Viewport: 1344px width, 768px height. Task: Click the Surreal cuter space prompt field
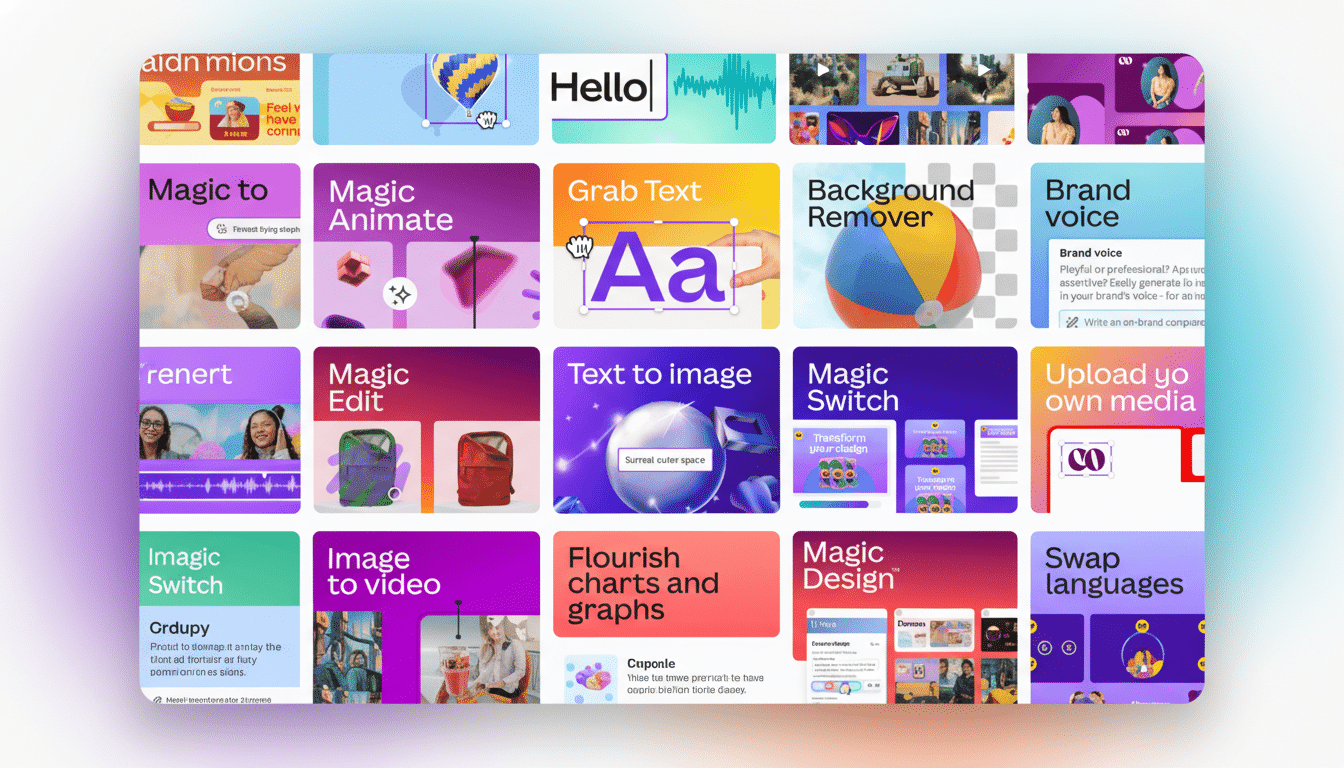coord(666,459)
